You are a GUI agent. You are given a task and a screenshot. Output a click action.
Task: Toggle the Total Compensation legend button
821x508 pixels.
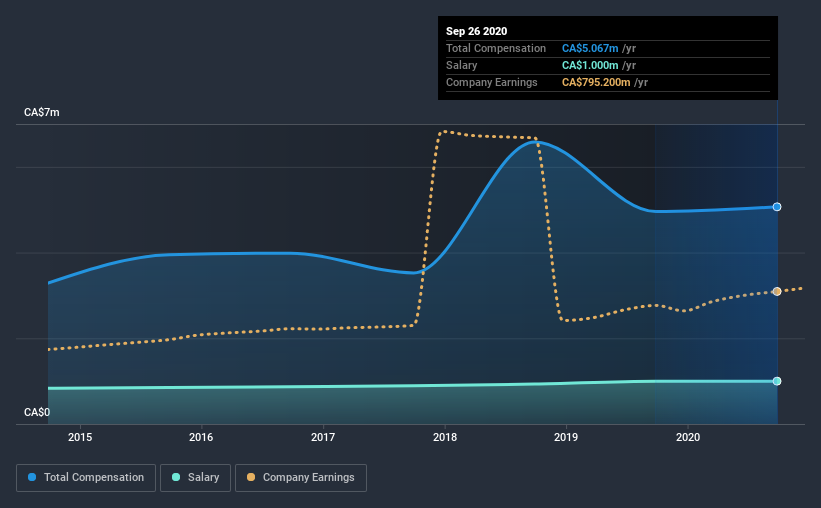tap(86, 478)
